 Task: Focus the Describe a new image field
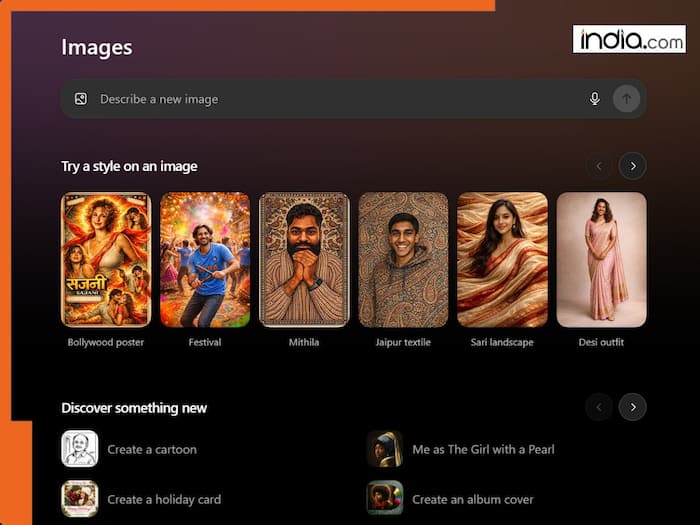[330, 99]
